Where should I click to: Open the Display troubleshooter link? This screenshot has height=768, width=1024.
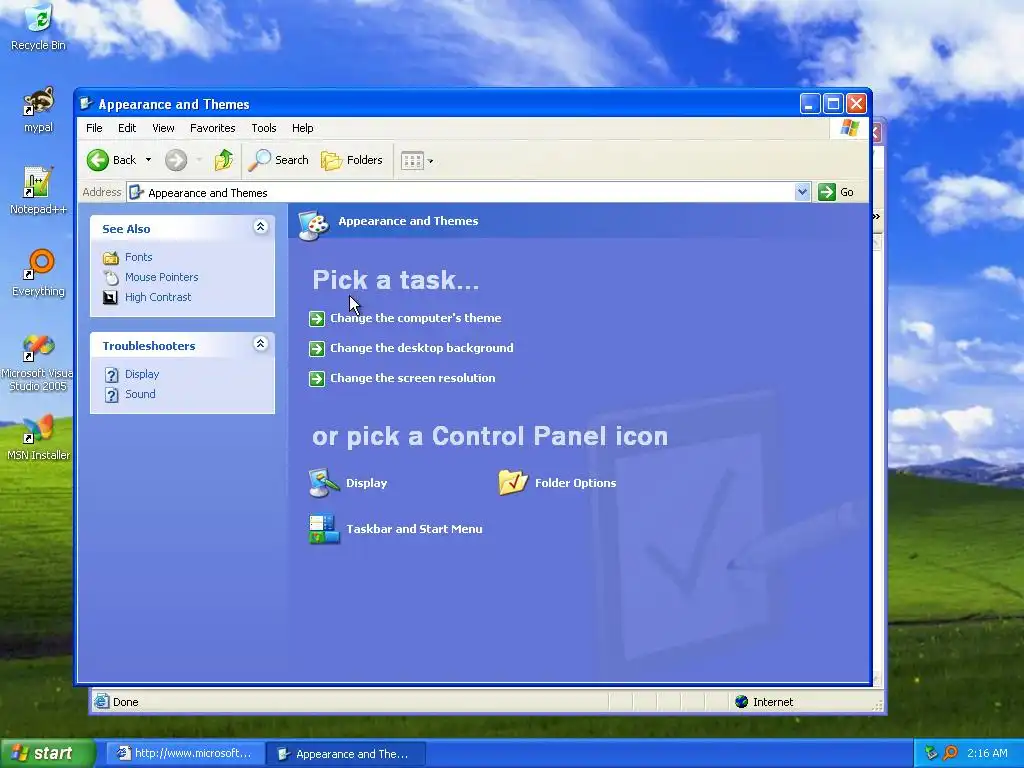[x=142, y=374]
